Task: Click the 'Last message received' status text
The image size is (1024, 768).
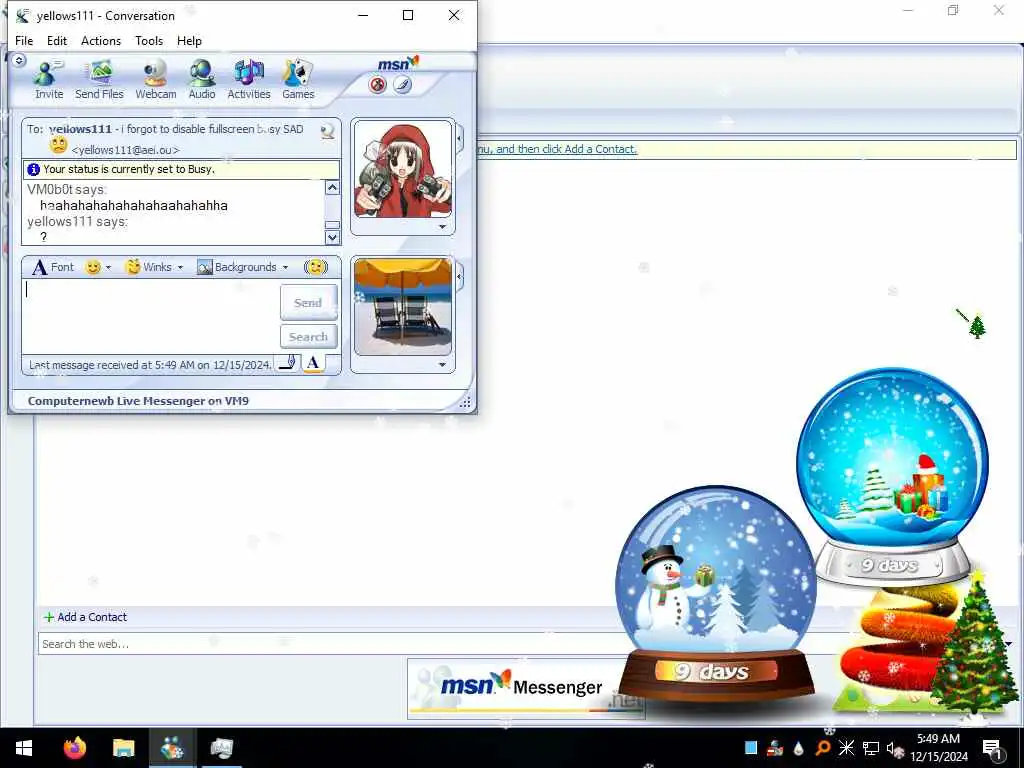Action: pos(150,365)
